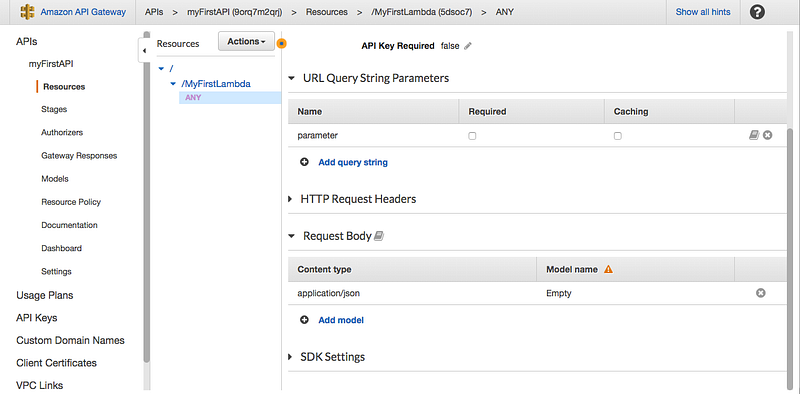Click Resources in the breadcrumb

(327, 12)
